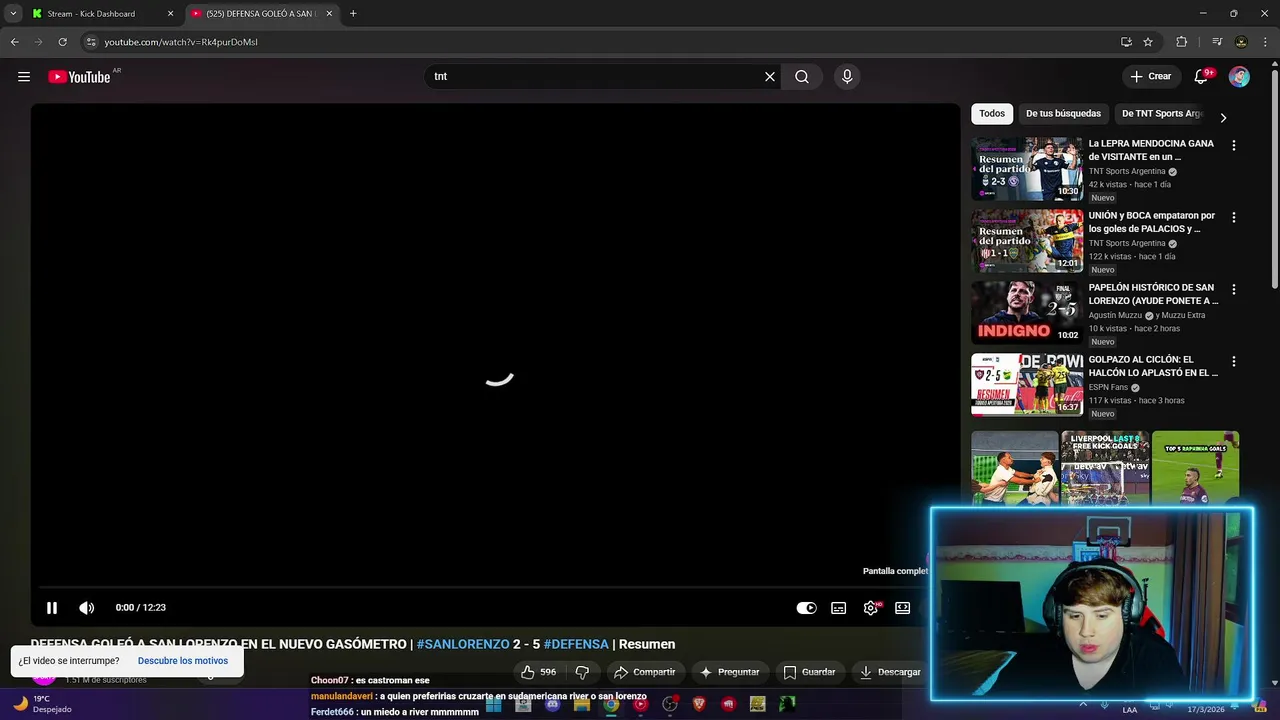This screenshot has height=720, width=1280.
Task: Show more filter chips with the arrow
Action: click(1223, 117)
